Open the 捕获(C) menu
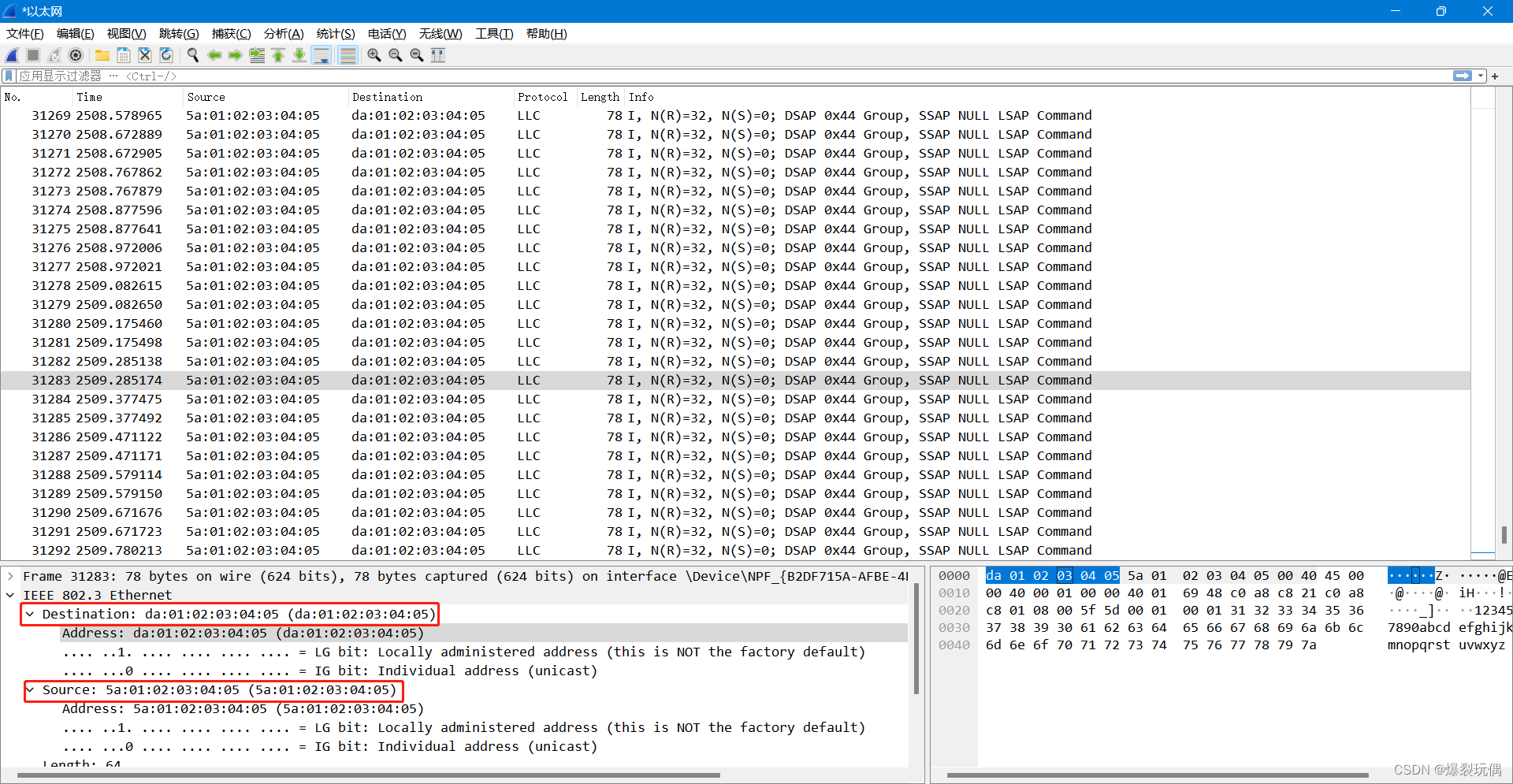 pyautogui.click(x=232, y=34)
